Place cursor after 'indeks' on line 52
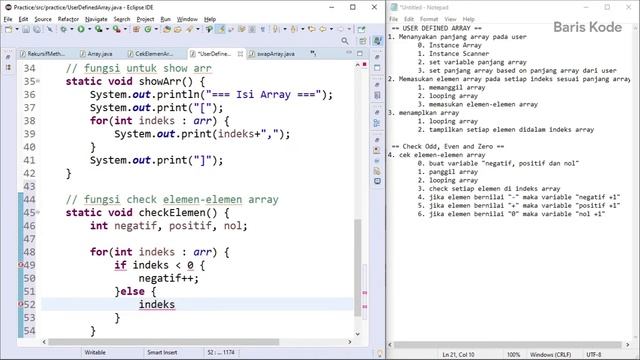 click(176, 304)
